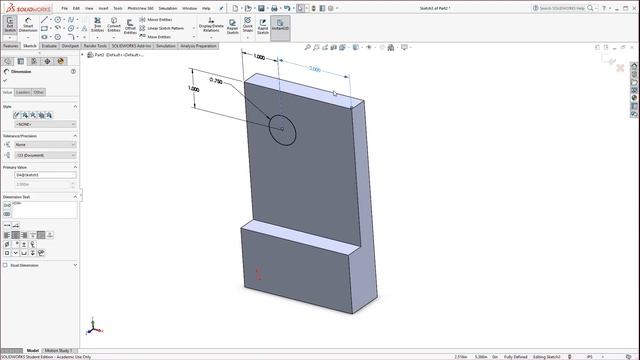Collapse the Dimension Text section
The height and width of the screenshot is (360, 640).
(75, 197)
